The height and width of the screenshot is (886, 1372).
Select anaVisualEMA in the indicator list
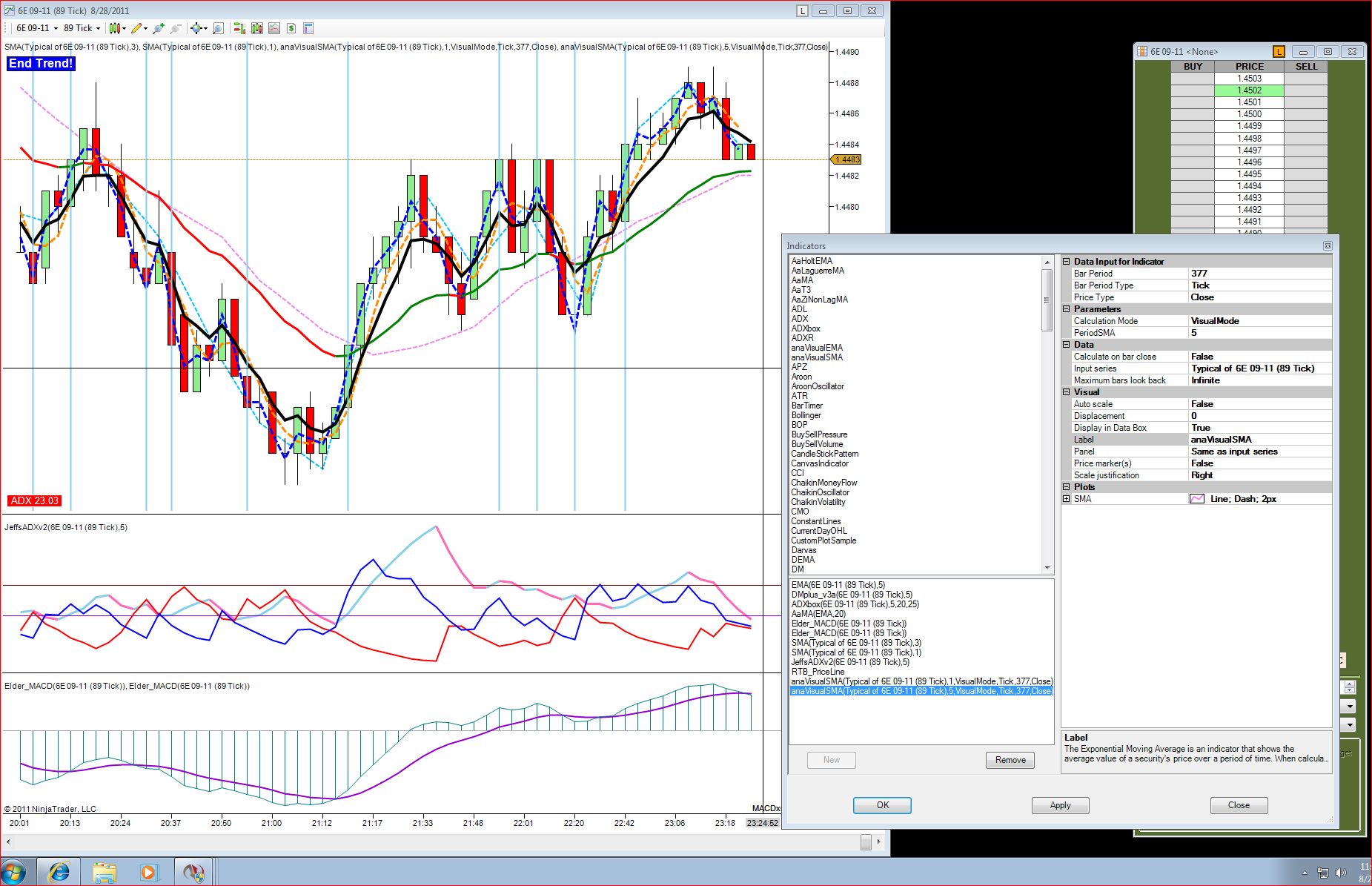(x=817, y=348)
